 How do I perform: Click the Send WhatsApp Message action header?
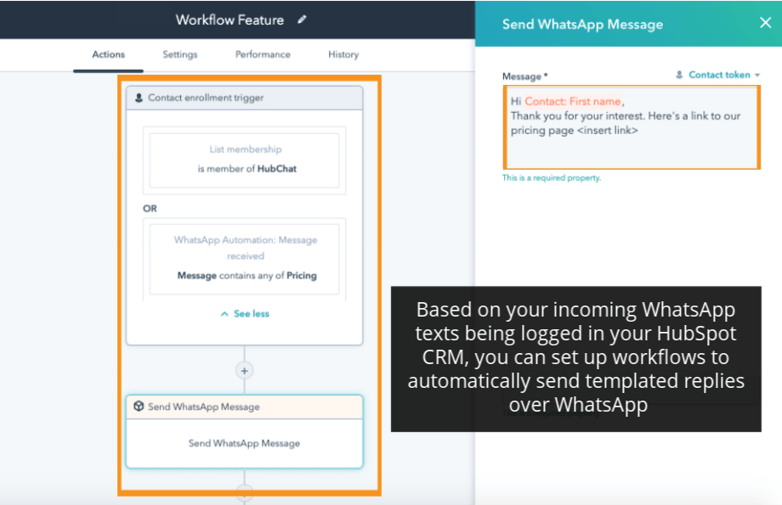(244, 407)
